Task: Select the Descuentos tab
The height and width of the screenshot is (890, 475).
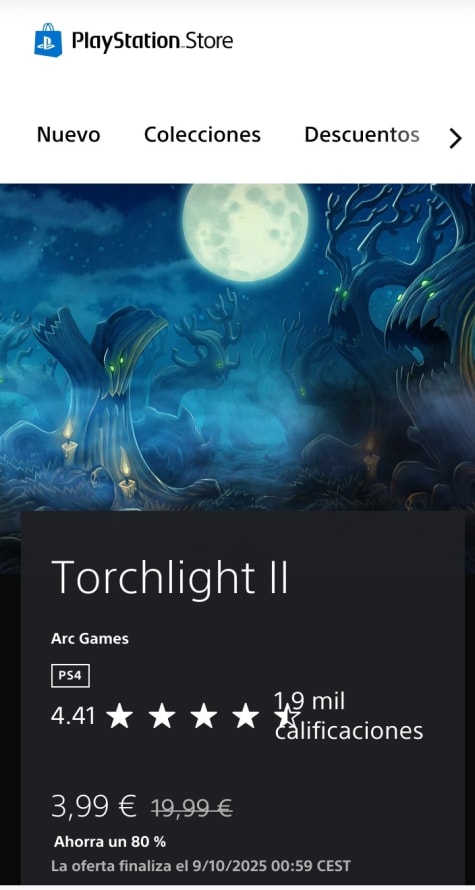Action: (361, 135)
